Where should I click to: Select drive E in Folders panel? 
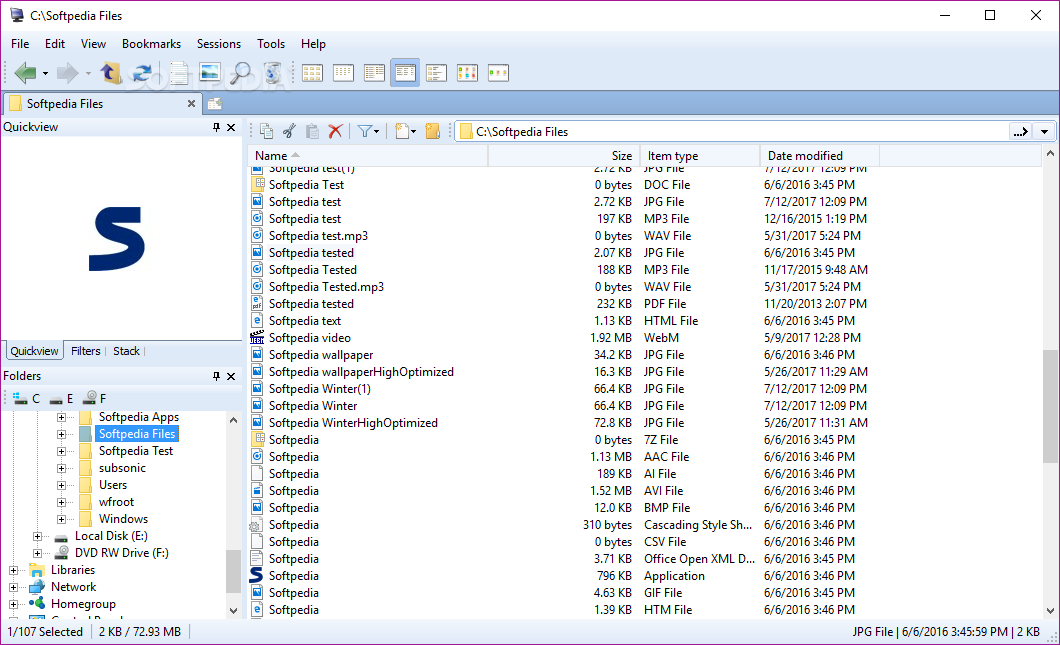[x=62, y=398]
